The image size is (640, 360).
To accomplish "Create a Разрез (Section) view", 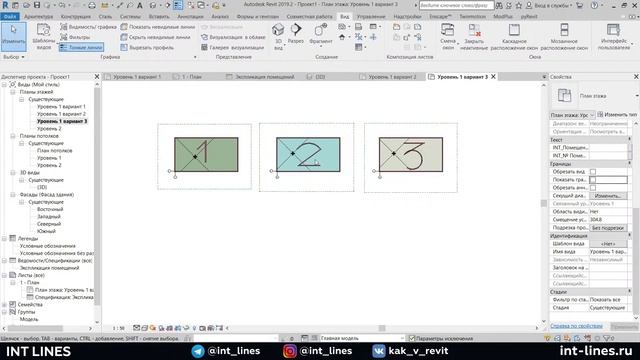I will pyautogui.click(x=296, y=34).
